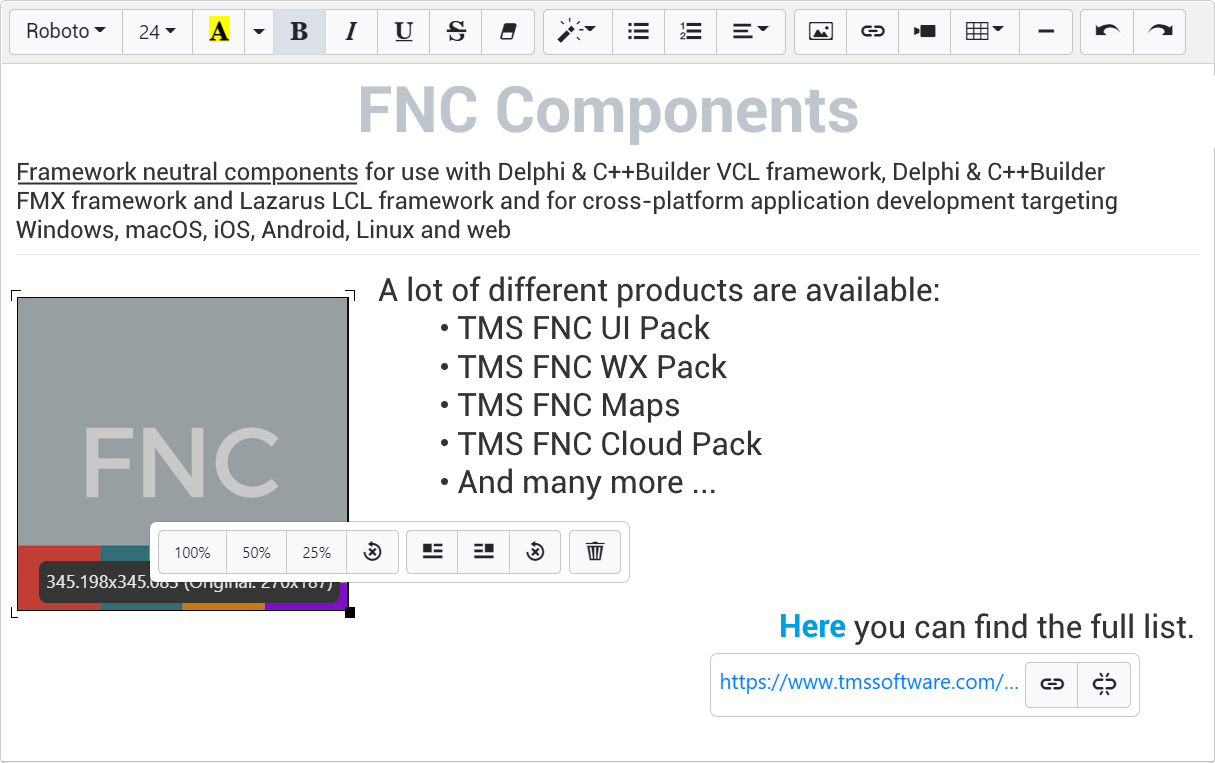Apply italic formatting
The image size is (1215, 763).
351,31
